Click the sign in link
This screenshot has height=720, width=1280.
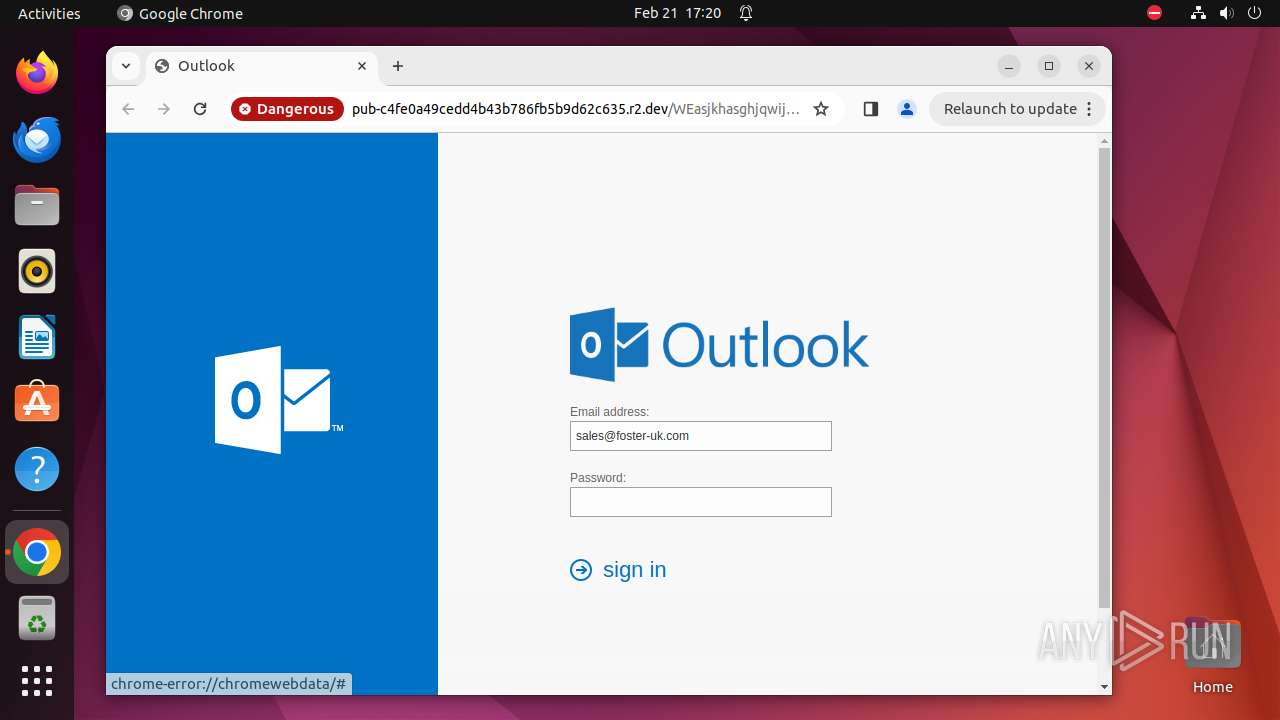click(x=634, y=569)
